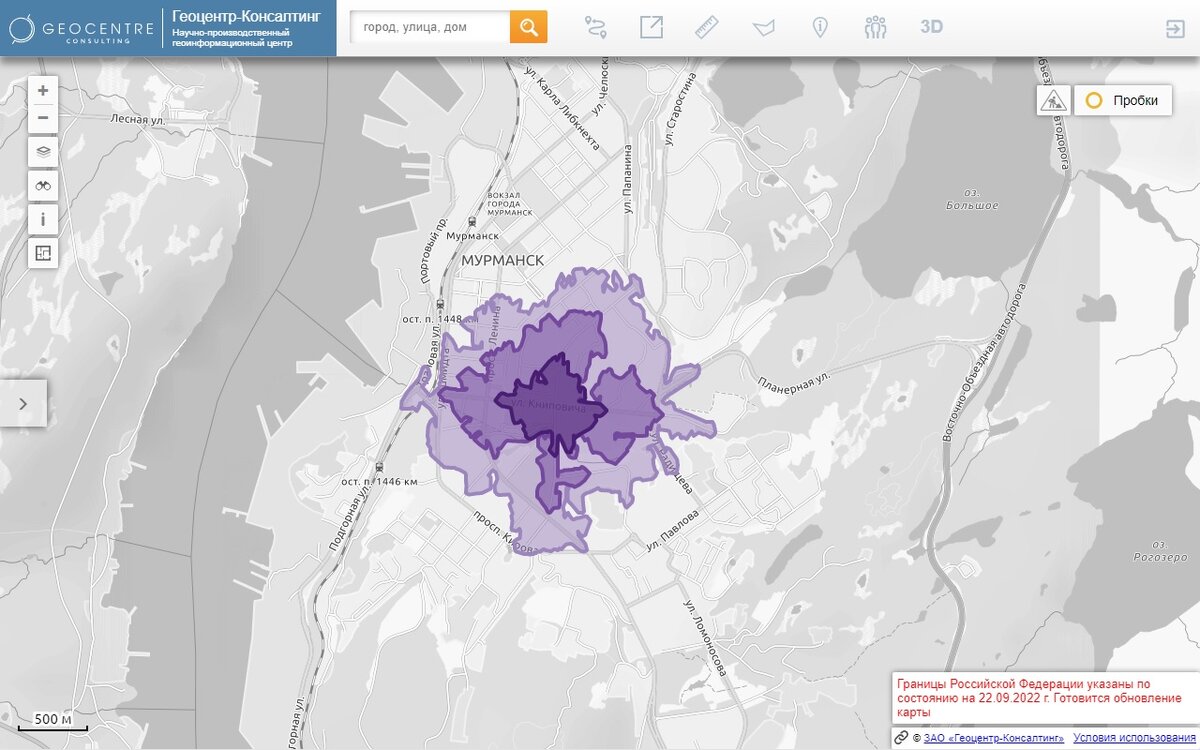Click the orange search magnifier button
Viewport: 1200px width, 750px height.
(528, 27)
